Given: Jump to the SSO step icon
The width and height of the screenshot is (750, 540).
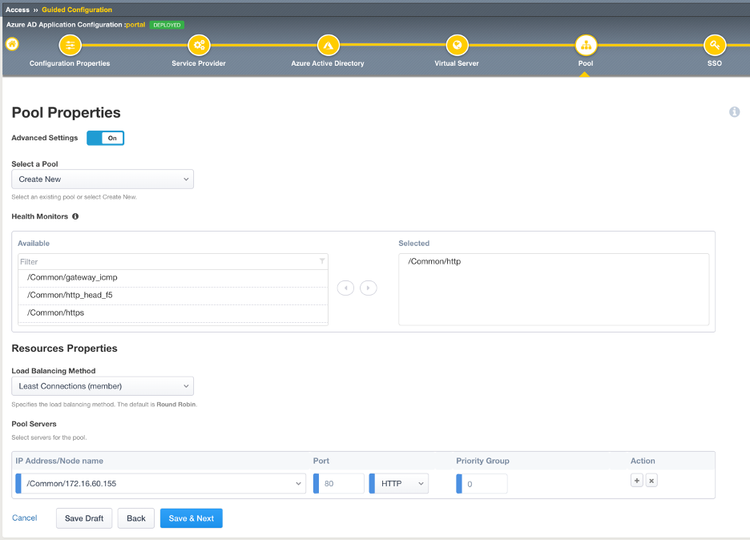Looking at the screenshot, I should coord(714,46).
